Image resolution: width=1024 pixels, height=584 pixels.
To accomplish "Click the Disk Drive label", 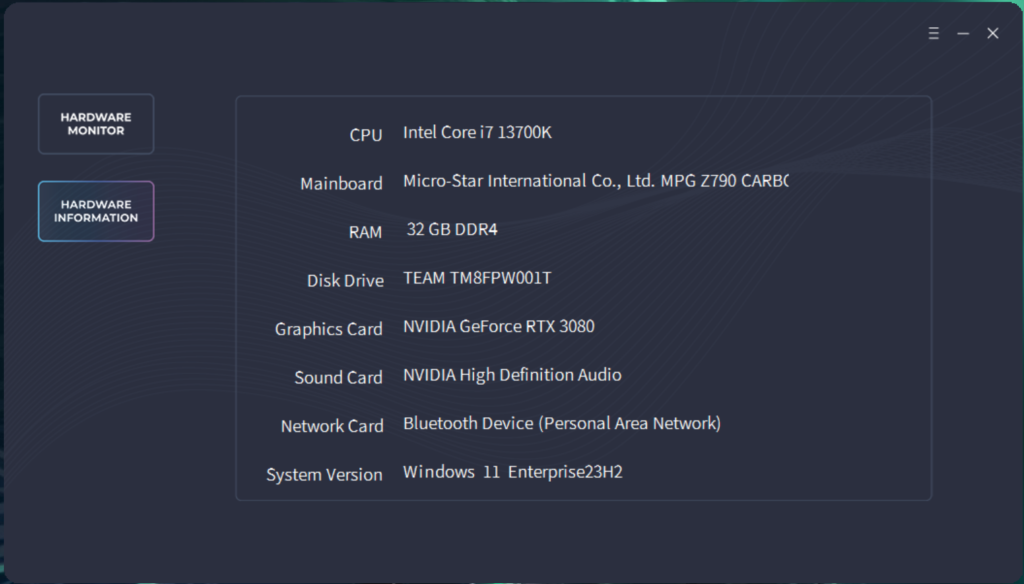I will coord(345,281).
